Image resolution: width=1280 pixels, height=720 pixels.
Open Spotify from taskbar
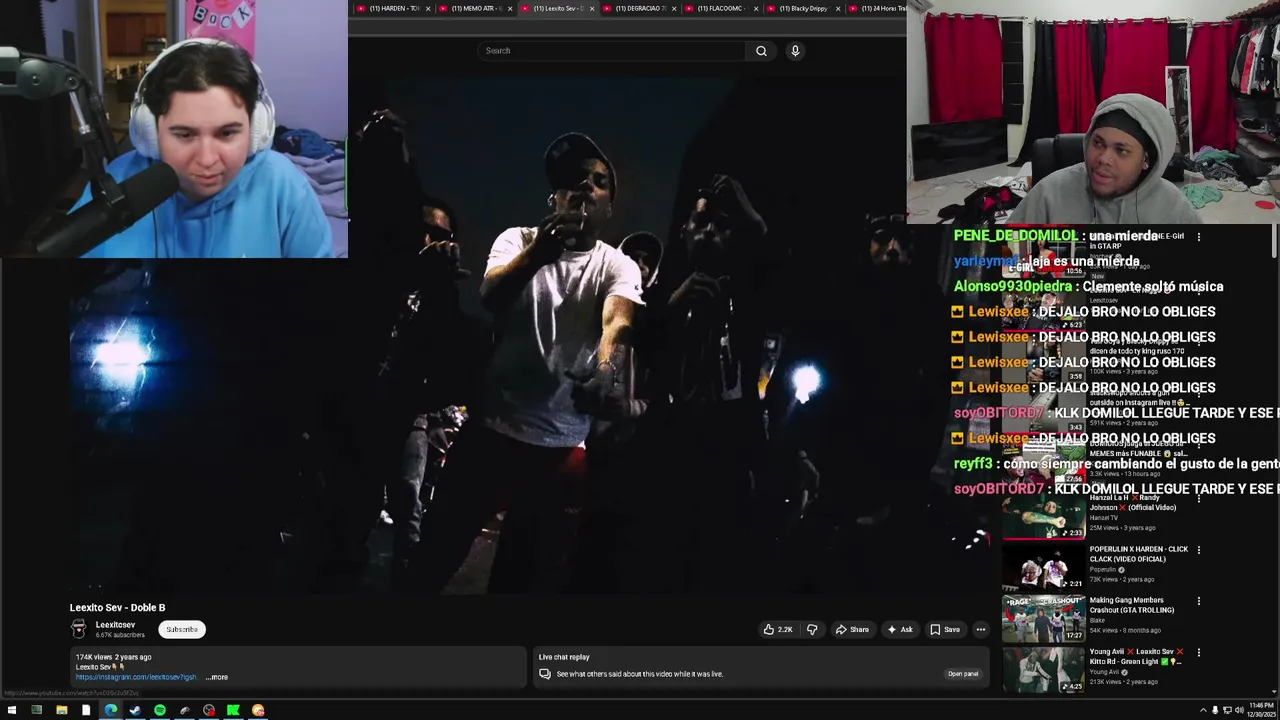click(160, 710)
